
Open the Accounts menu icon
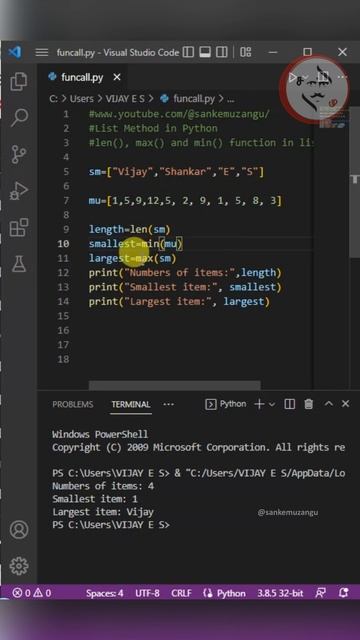click(19, 529)
